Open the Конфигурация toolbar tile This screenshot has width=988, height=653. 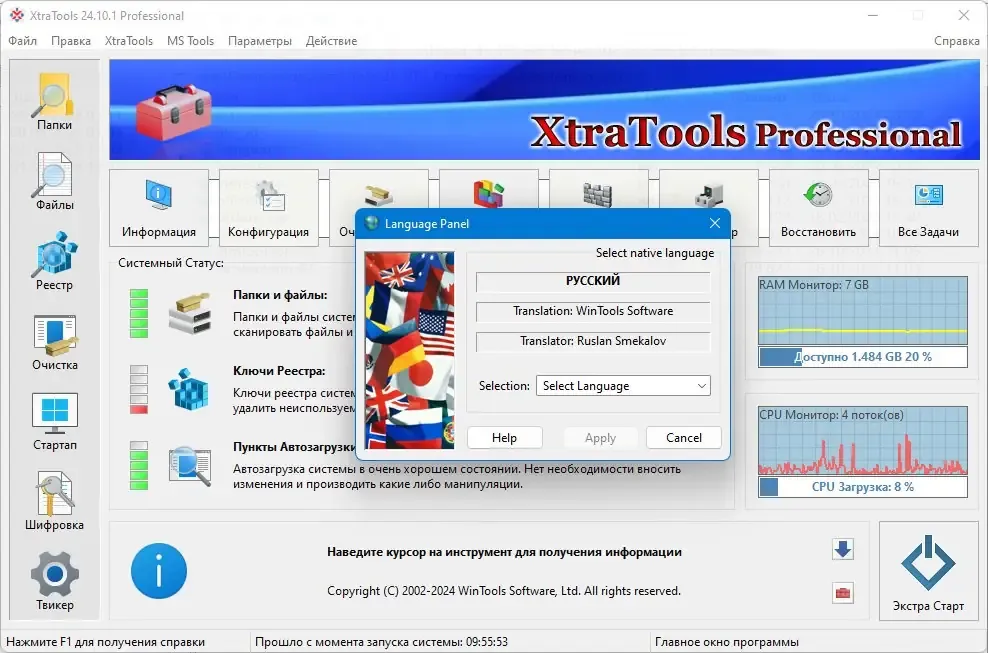click(x=268, y=207)
